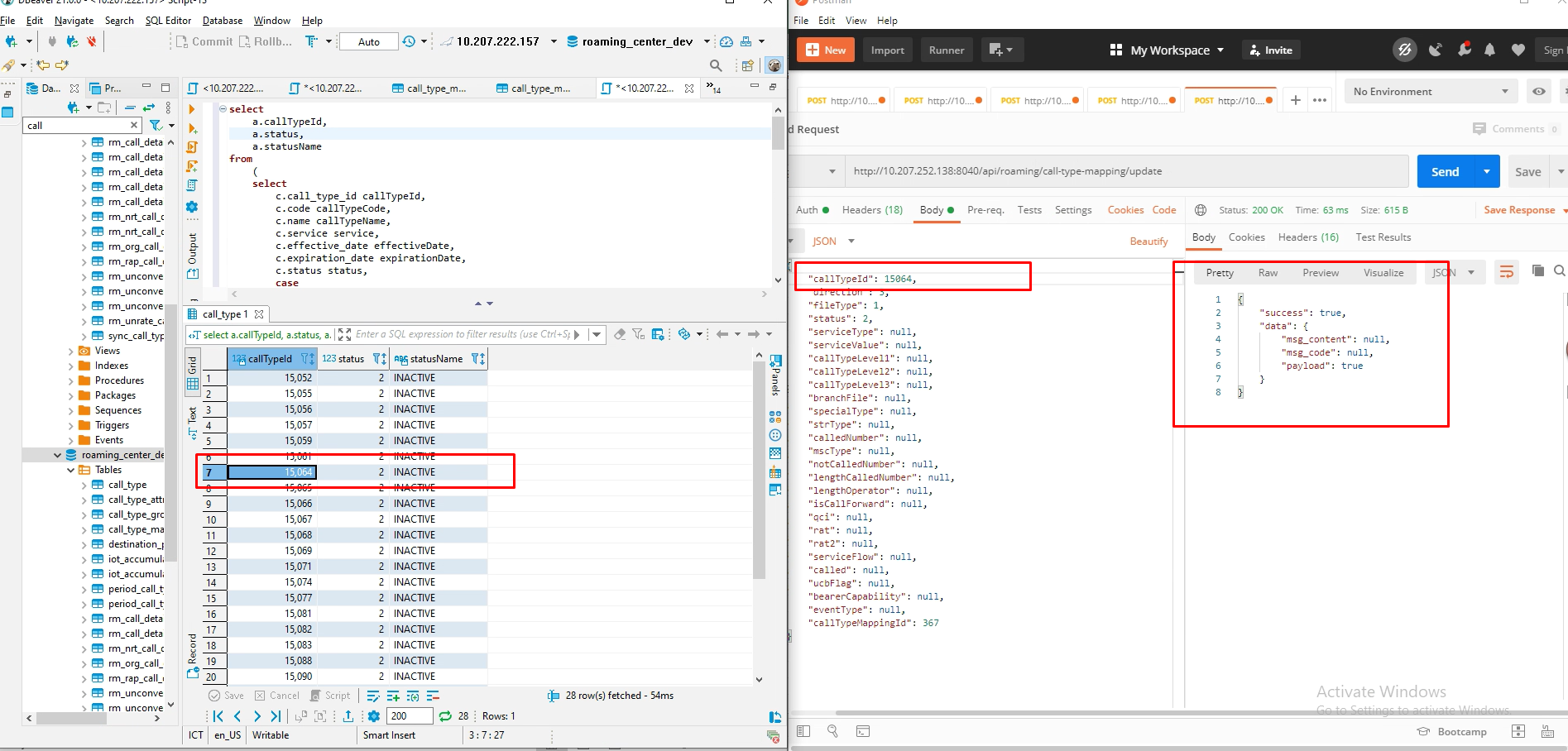1568x751 pixels.
Task: Open the Postman notifications bell
Action: pos(1489,50)
